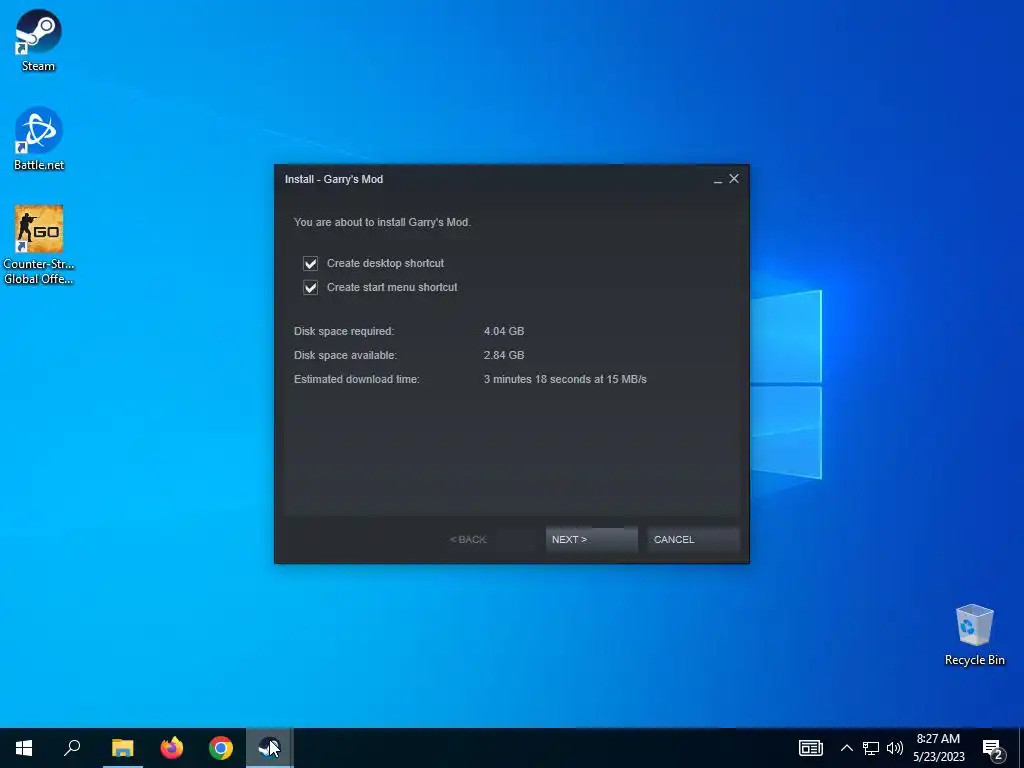Open volume control tray icon
1024x768 pixels.
895,748
